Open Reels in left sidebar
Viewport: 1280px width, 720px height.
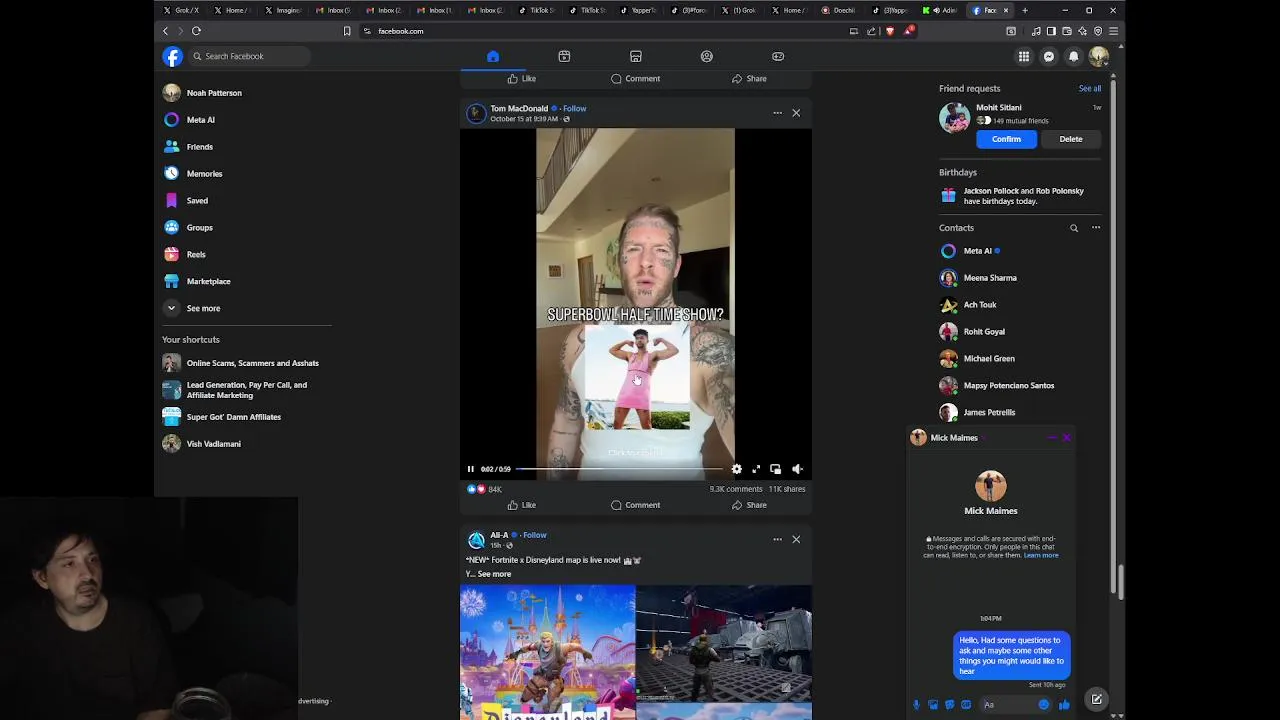click(196, 255)
